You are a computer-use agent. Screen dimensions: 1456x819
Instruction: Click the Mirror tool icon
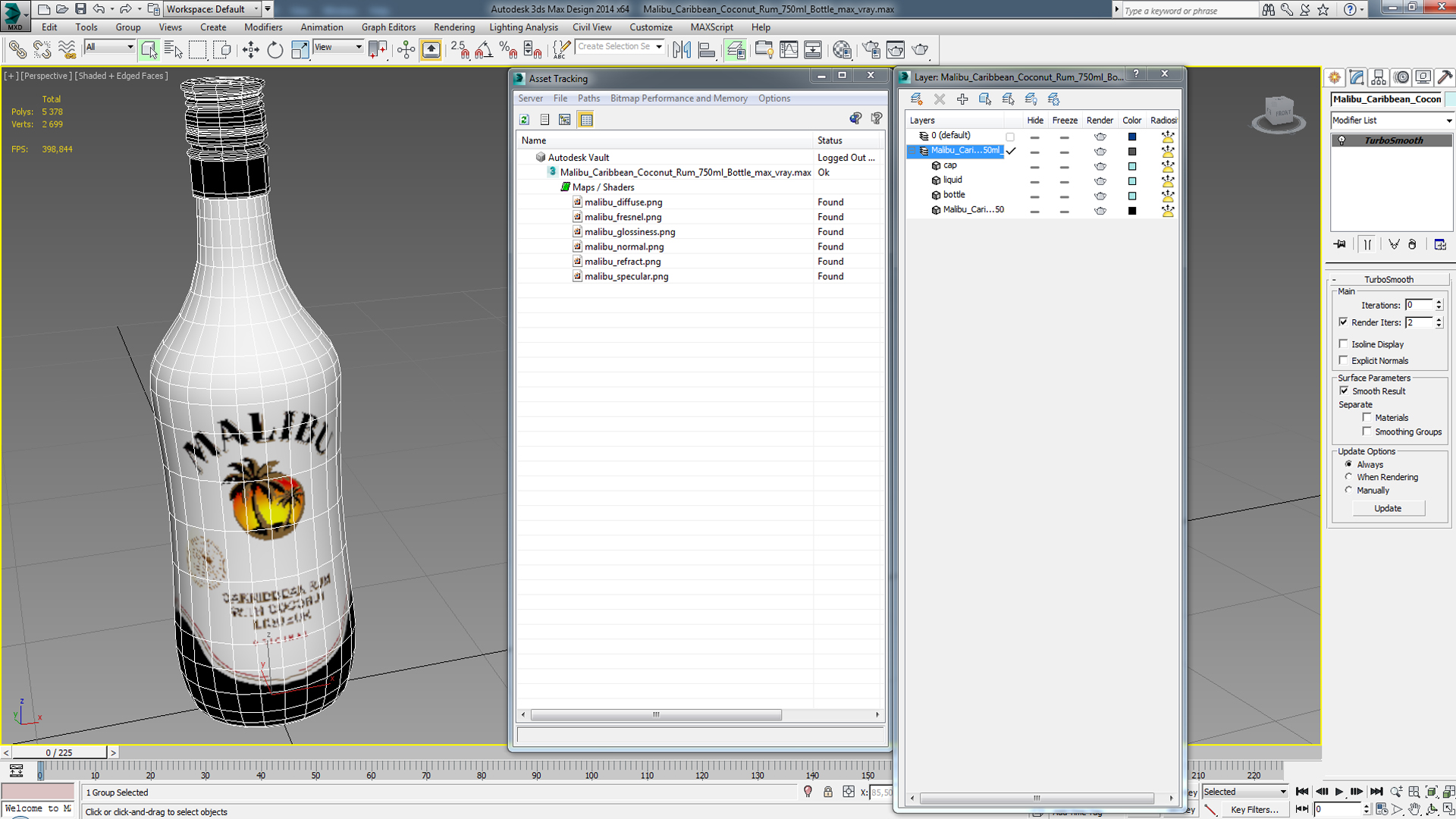pyautogui.click(x=682, y=50)
